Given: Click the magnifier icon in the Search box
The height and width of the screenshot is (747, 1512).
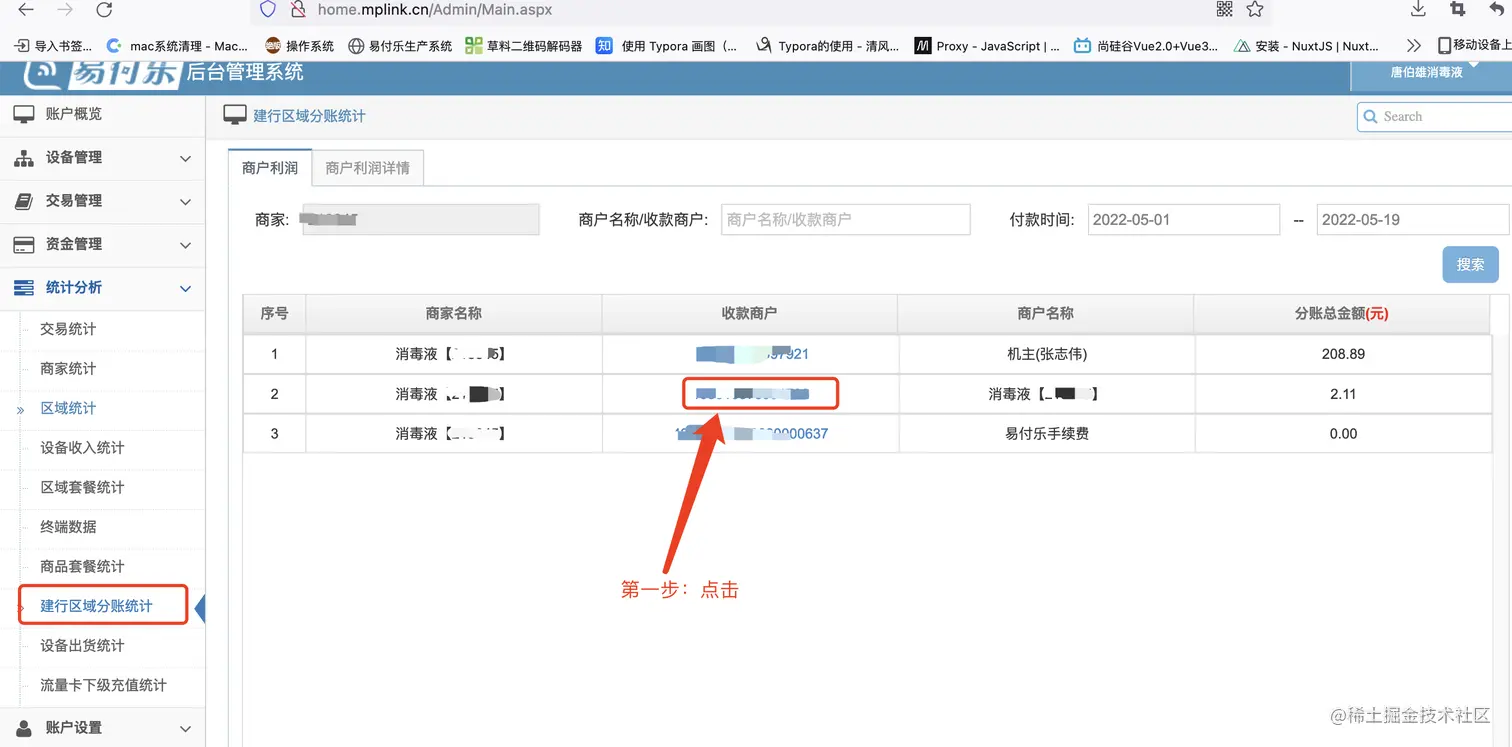Looking at the screenshot, I should [1370, 116].
